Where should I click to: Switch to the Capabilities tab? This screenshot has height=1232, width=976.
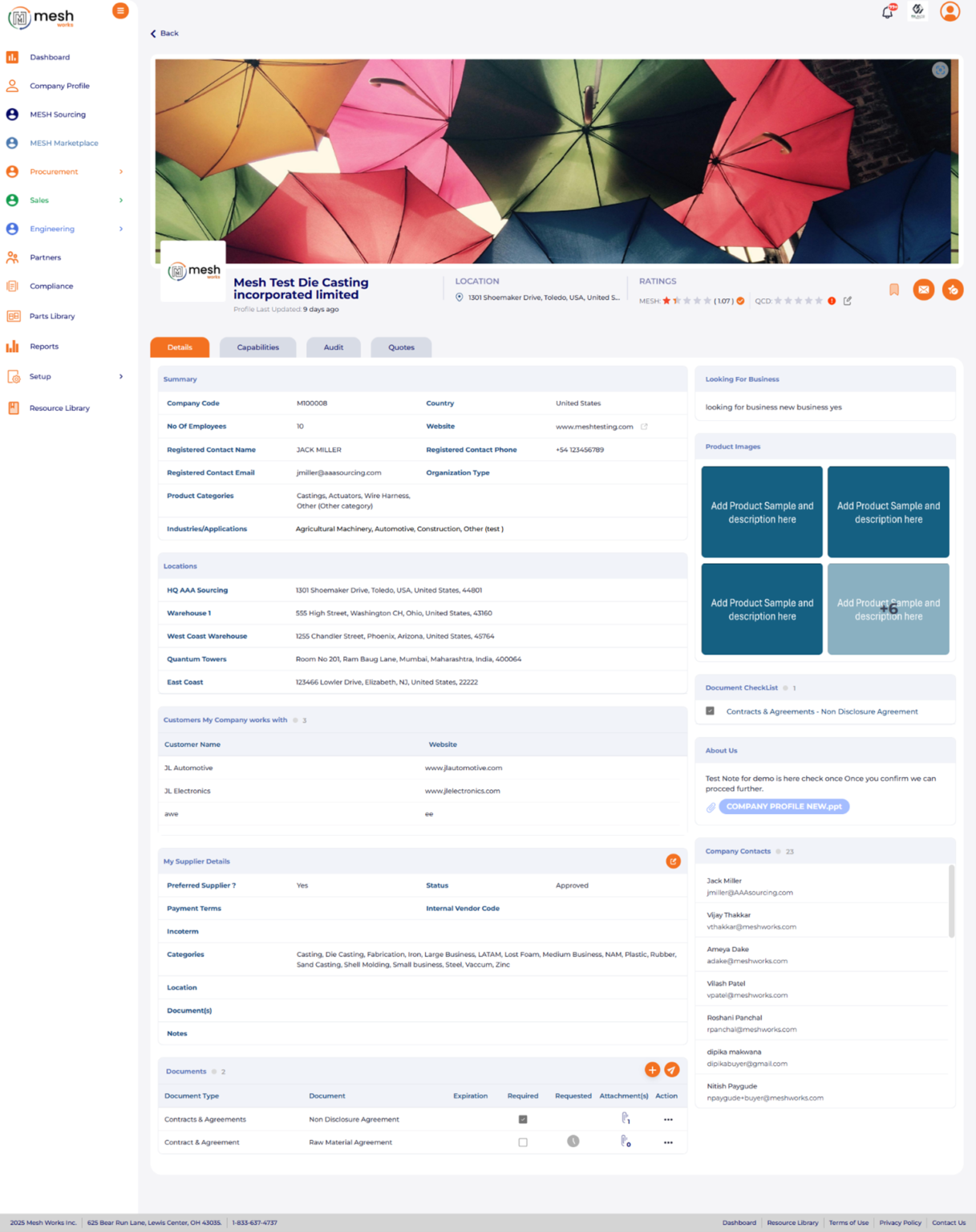[x=257, y=347]
